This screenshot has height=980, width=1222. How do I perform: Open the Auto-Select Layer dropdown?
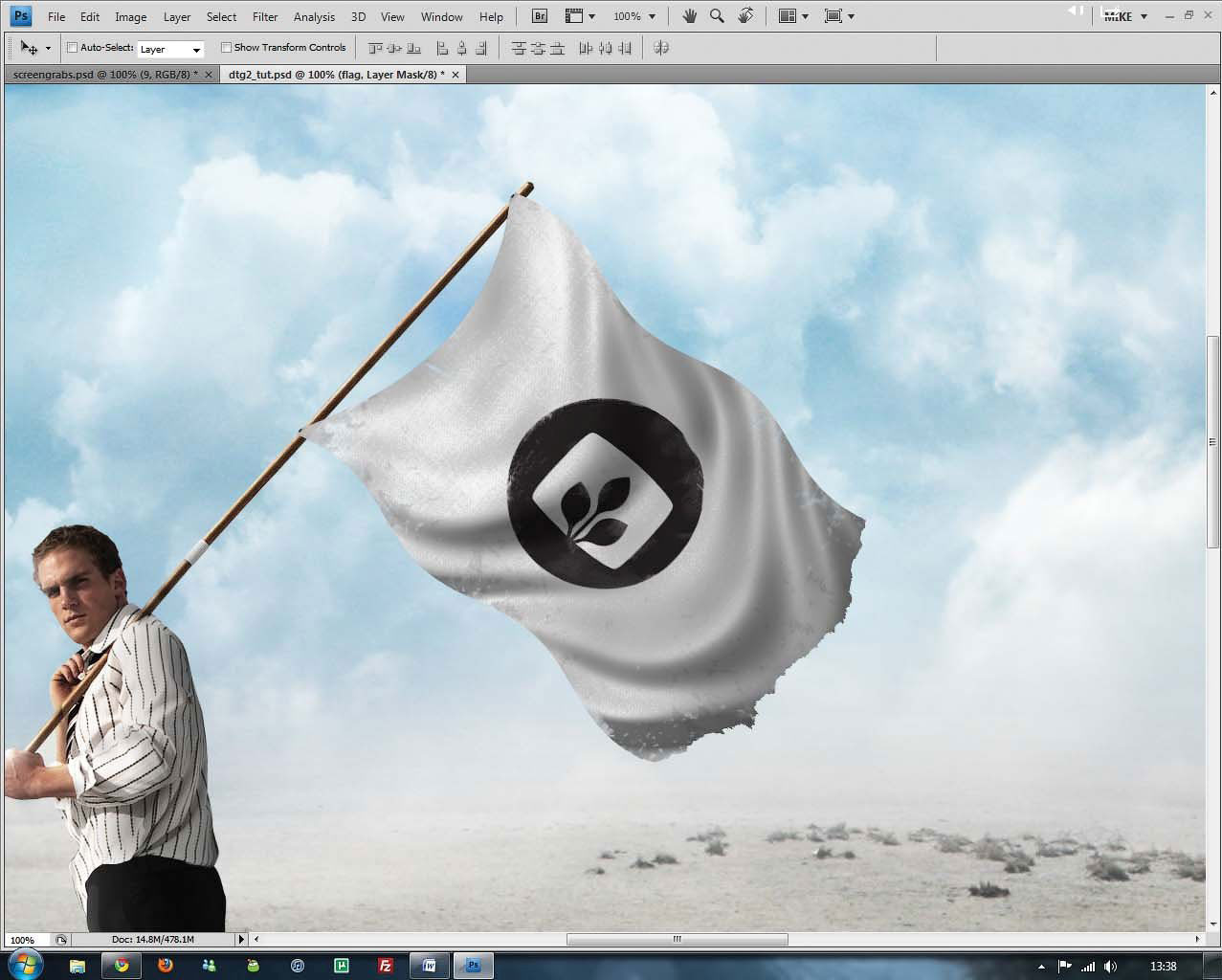pos(170,49)
